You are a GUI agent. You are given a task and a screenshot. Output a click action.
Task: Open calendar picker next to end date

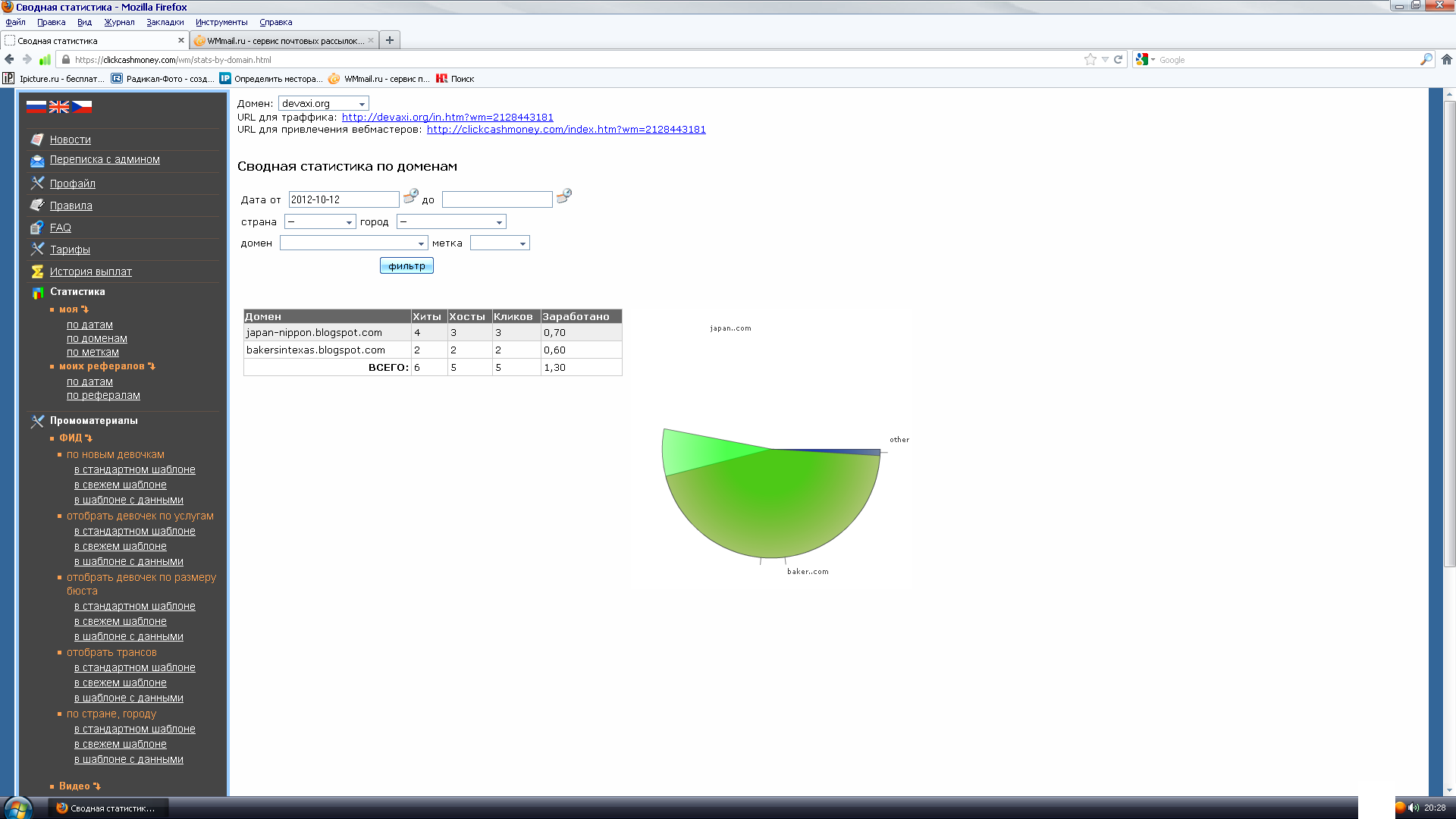click(x=563, y=196)
